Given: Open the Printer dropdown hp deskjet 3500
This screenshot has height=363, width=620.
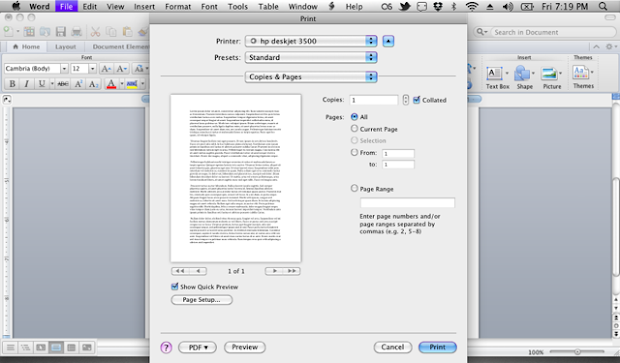Looking at the screenshot, I should (311, 41).
